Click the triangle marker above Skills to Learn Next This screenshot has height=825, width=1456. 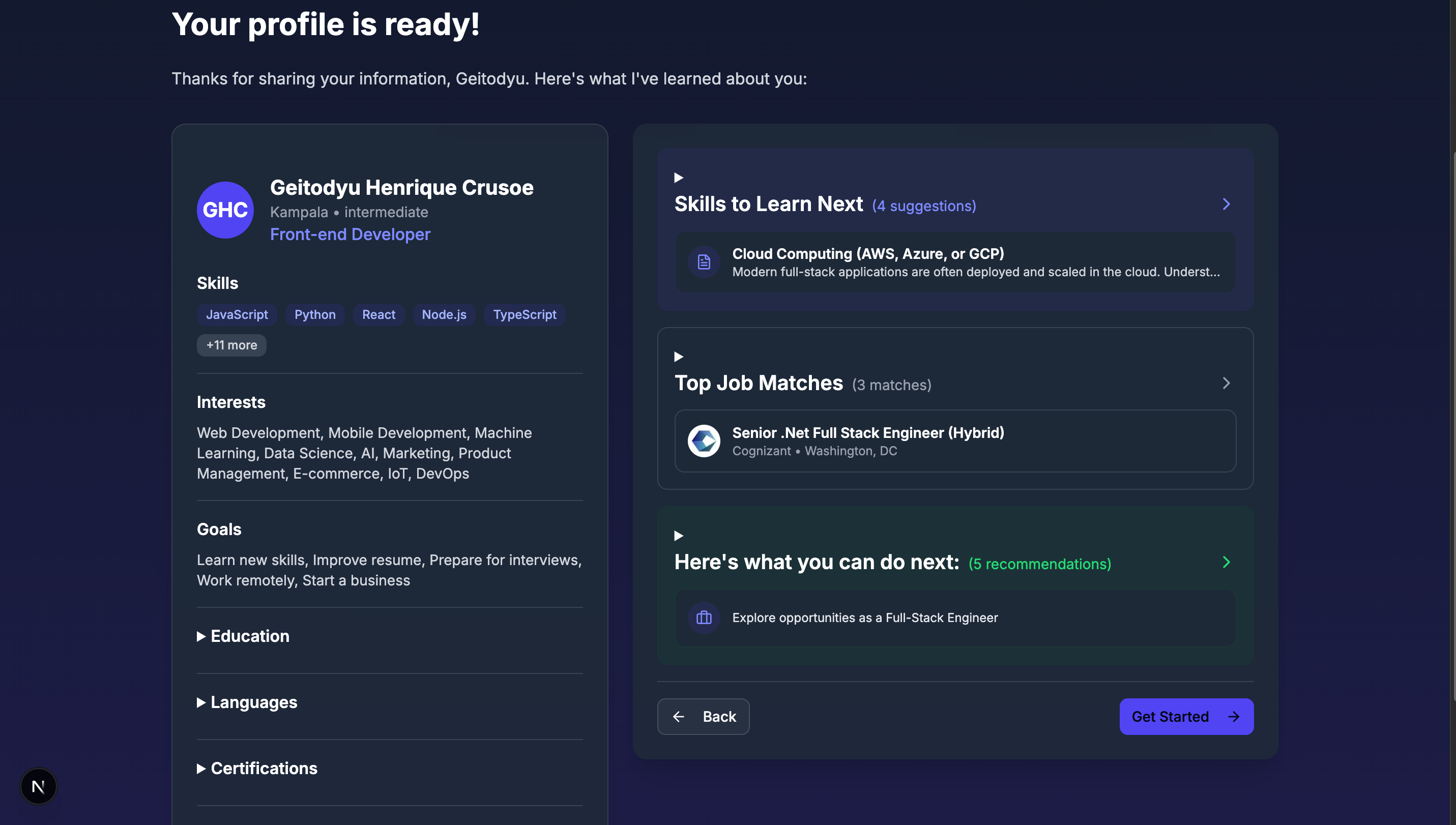(x=679, y=178)
